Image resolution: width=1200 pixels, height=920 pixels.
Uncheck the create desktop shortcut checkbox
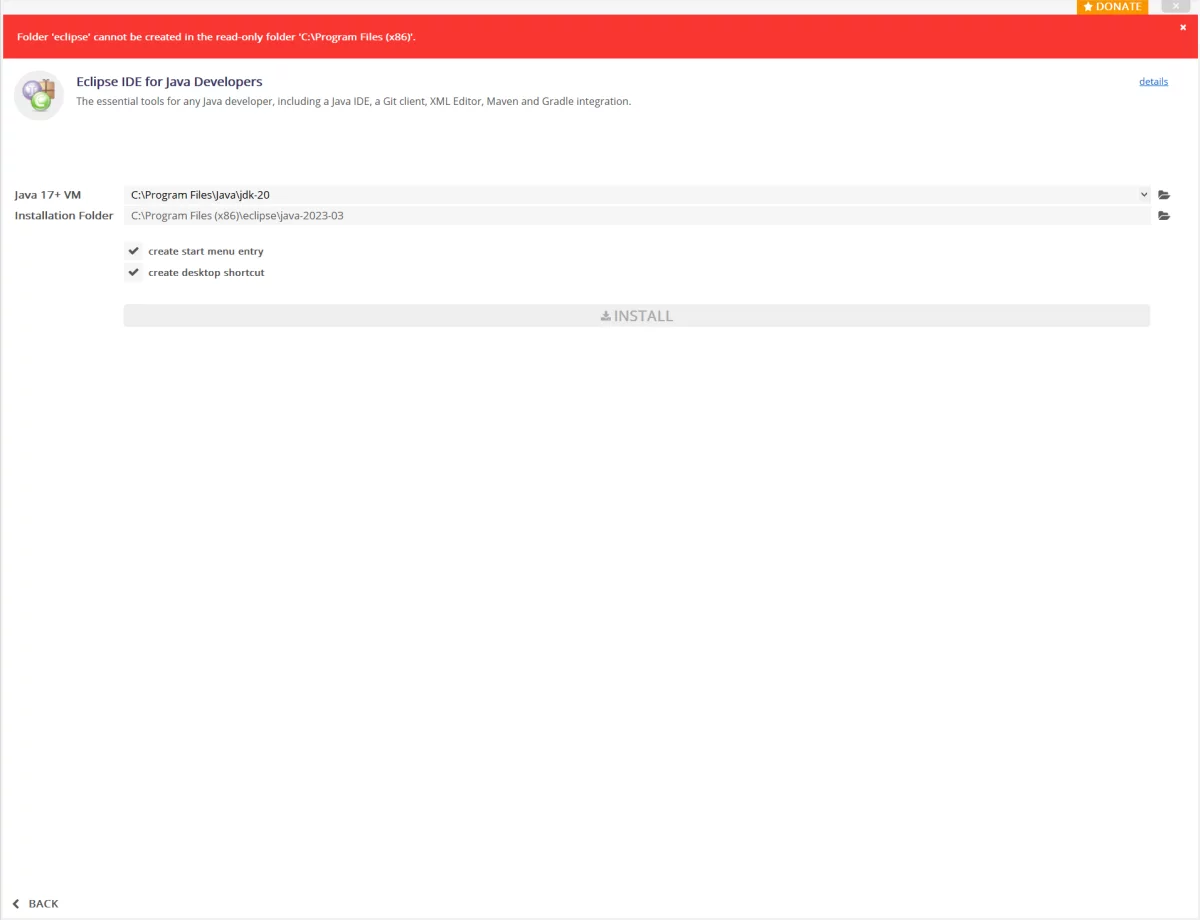click(134, 272)
